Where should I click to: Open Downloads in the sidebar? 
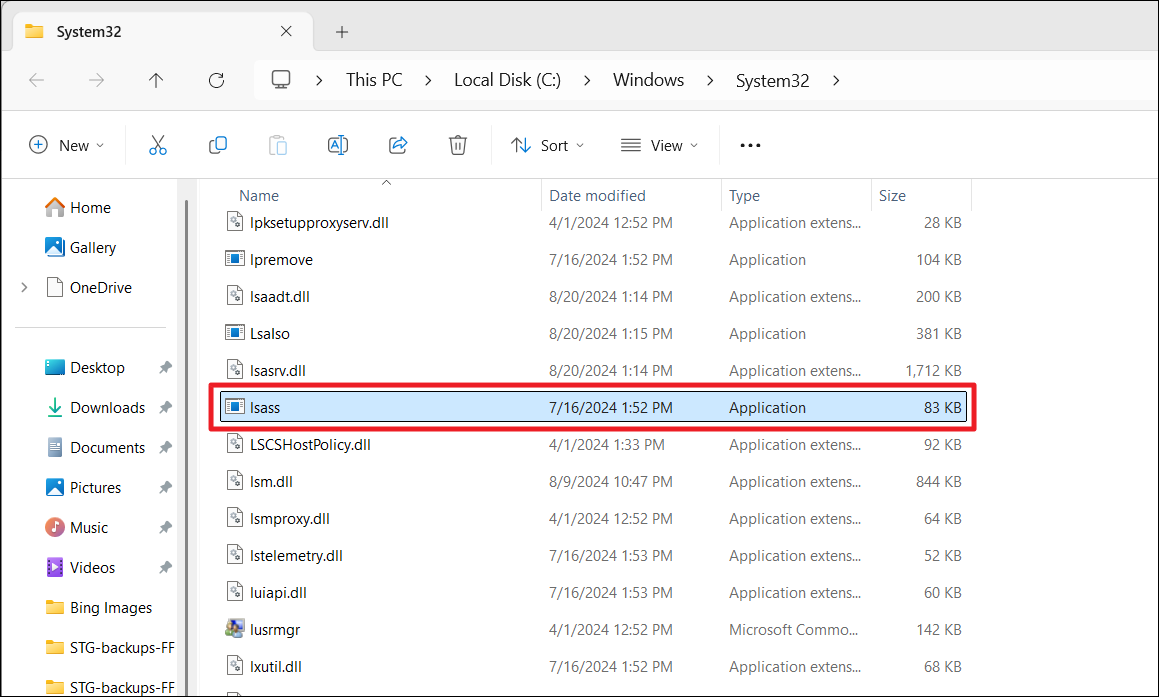[x=107, y=408]
